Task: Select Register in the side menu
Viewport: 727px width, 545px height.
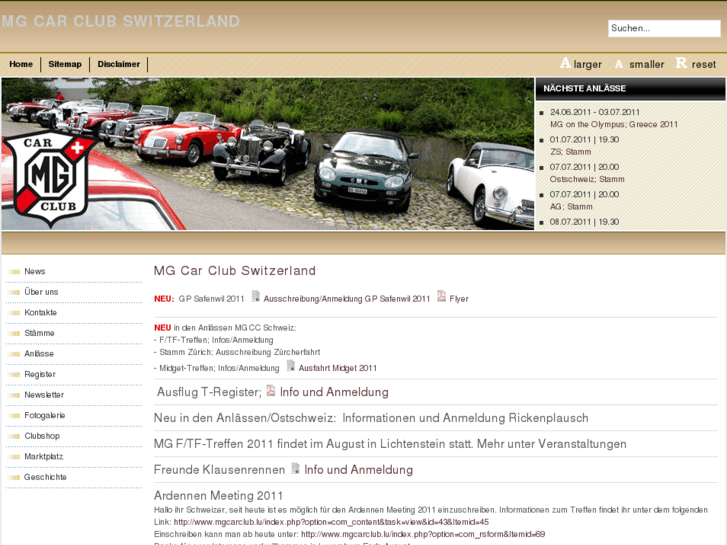Action: tap(40, 374)
